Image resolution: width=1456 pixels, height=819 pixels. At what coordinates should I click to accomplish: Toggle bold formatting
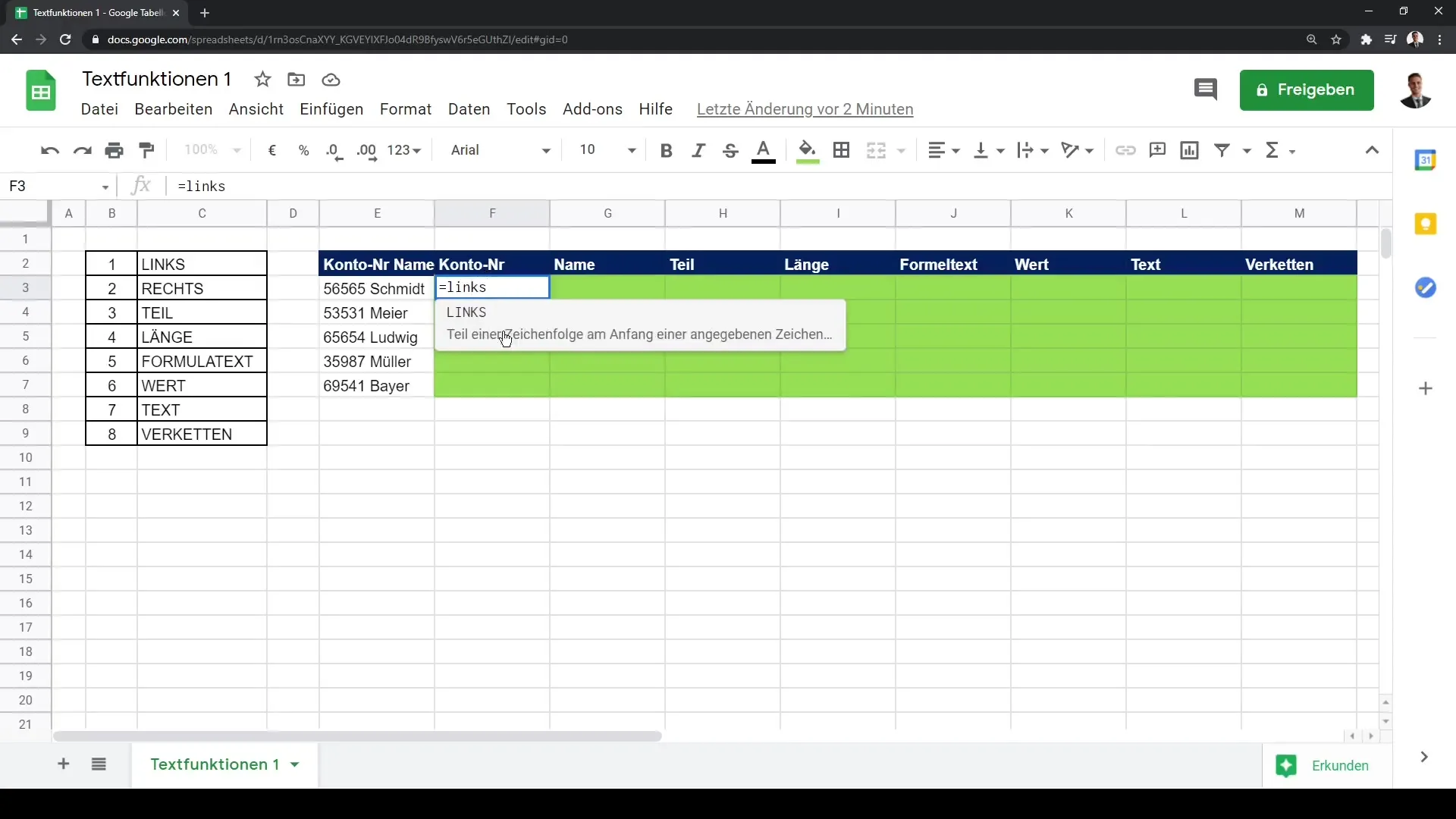(x=667, y=150)
